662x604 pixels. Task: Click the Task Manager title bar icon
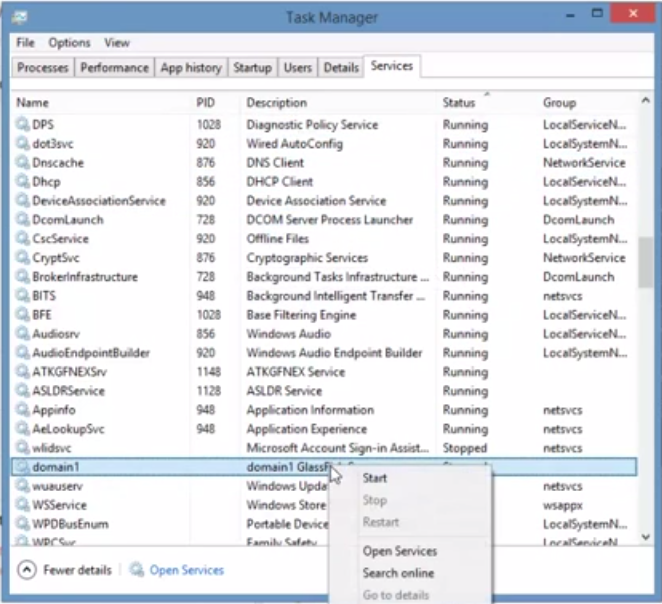(x=19, y=17)
